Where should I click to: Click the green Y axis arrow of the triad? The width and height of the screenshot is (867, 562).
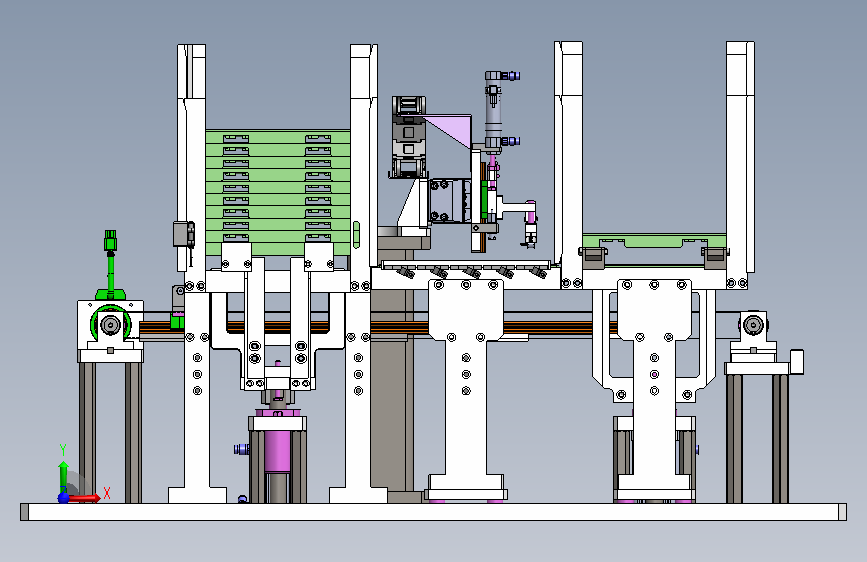pos(64,475)
